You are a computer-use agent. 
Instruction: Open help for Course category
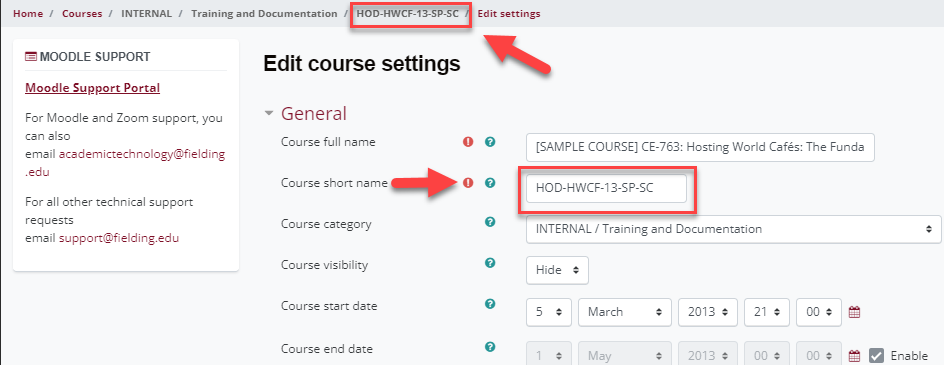(x=490, y=222)
